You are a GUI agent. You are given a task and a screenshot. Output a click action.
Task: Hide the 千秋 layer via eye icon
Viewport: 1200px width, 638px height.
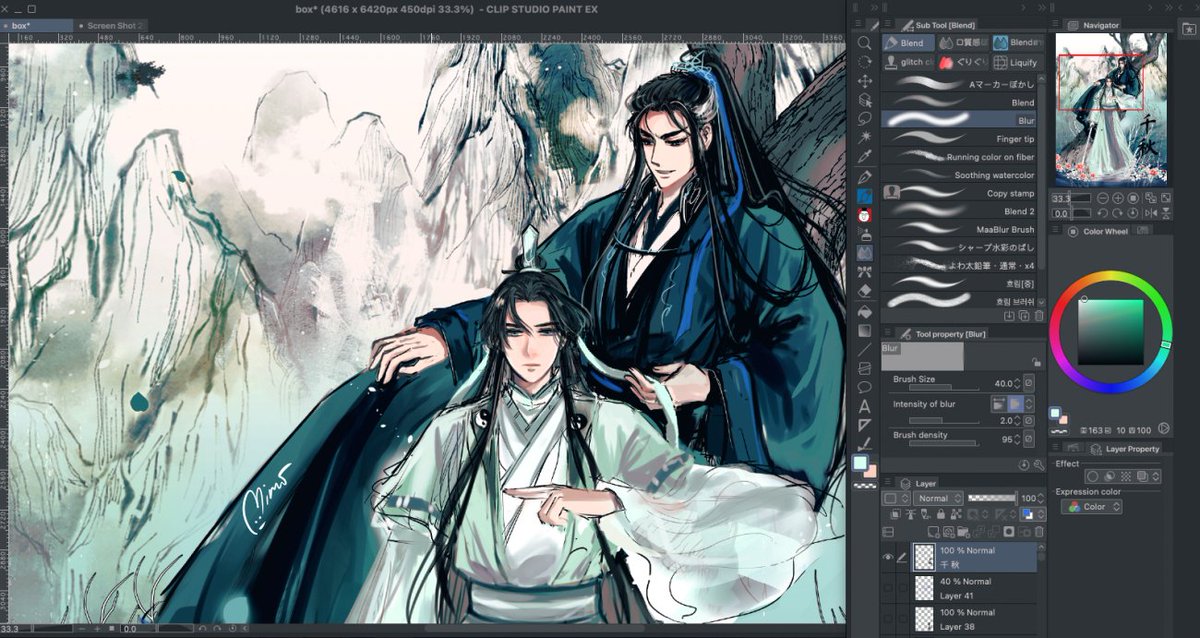(887, 557)
